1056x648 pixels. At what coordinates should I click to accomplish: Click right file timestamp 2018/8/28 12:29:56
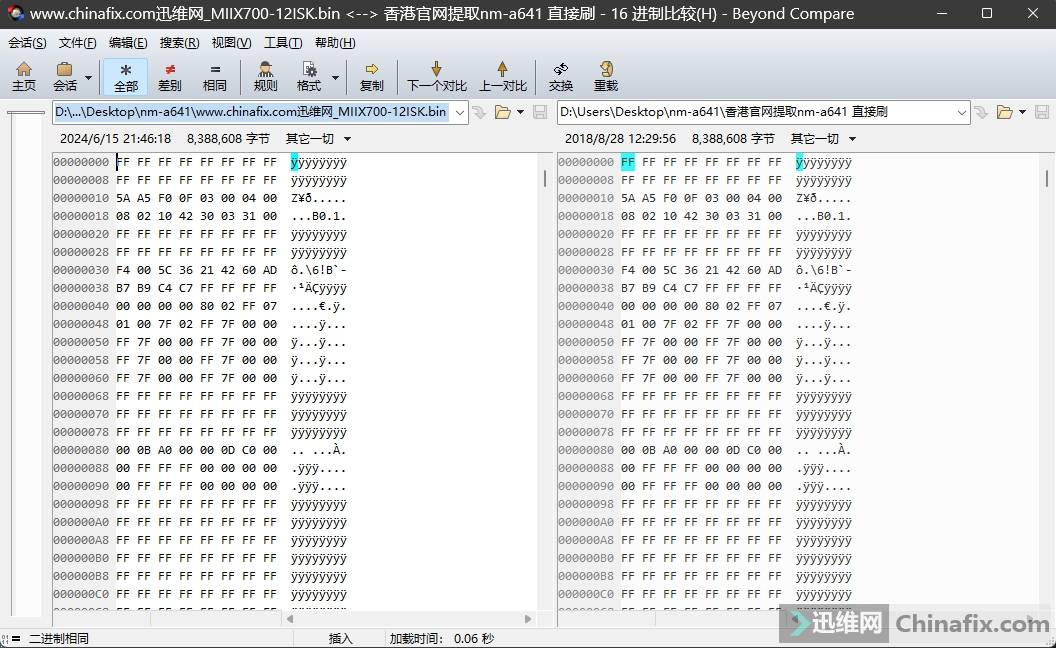620,139
